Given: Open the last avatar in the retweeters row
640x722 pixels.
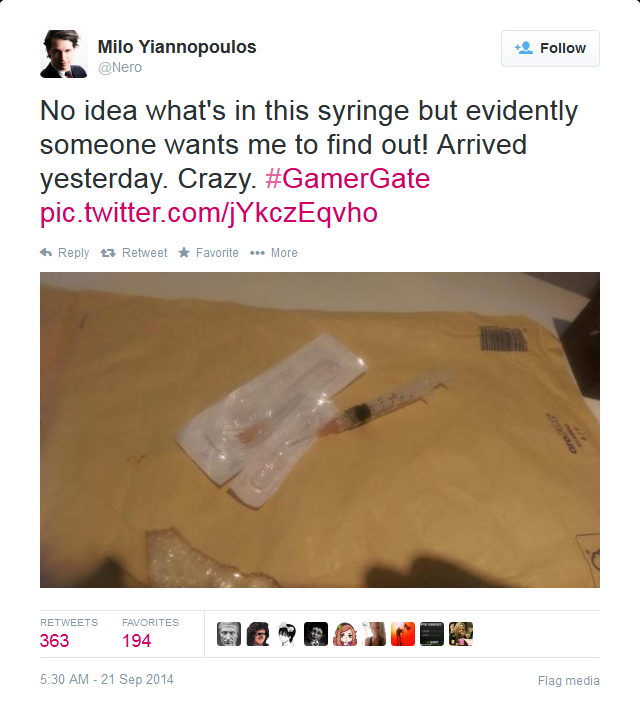Looking at the screenshot, I should pos(461,634).
